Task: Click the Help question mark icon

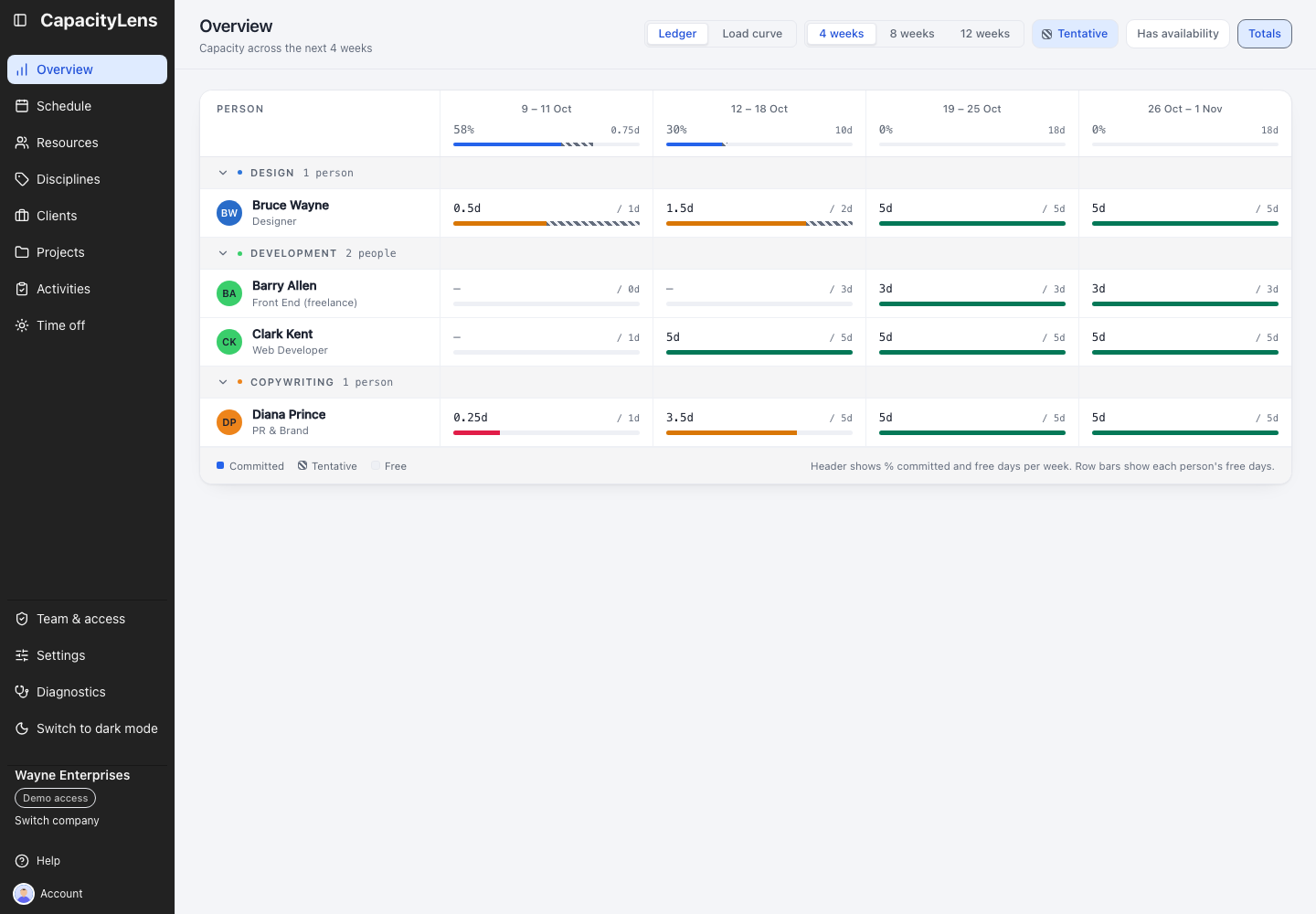Action: [x=22, y=861]
